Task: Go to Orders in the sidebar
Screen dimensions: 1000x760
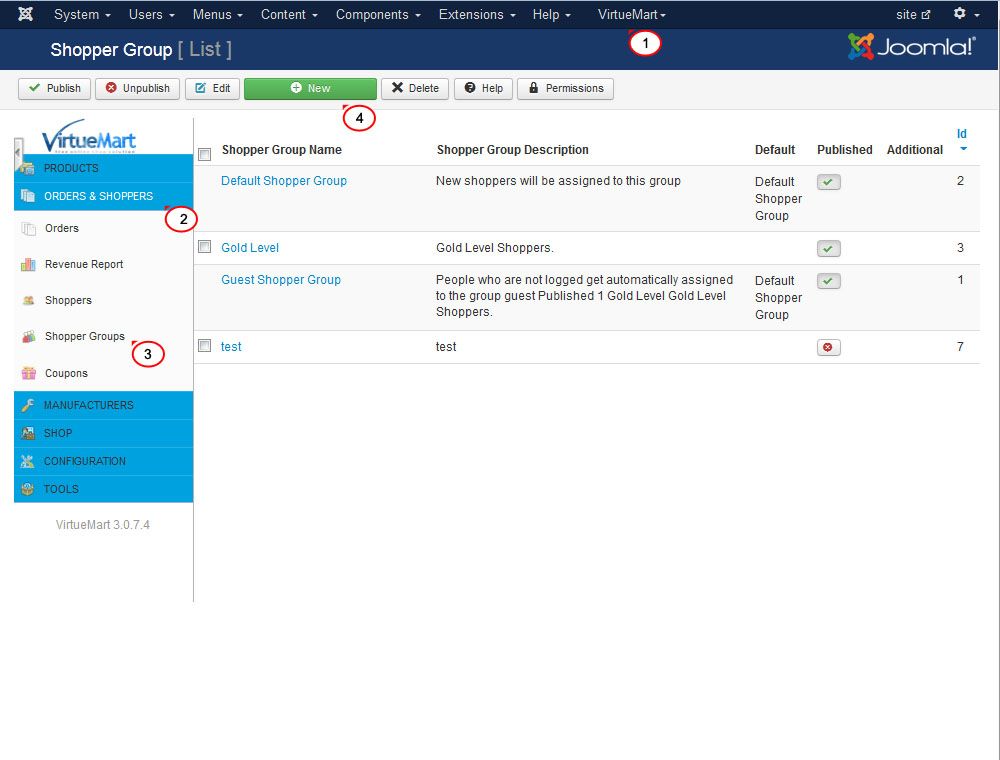Action: click(x=62, y=228)
